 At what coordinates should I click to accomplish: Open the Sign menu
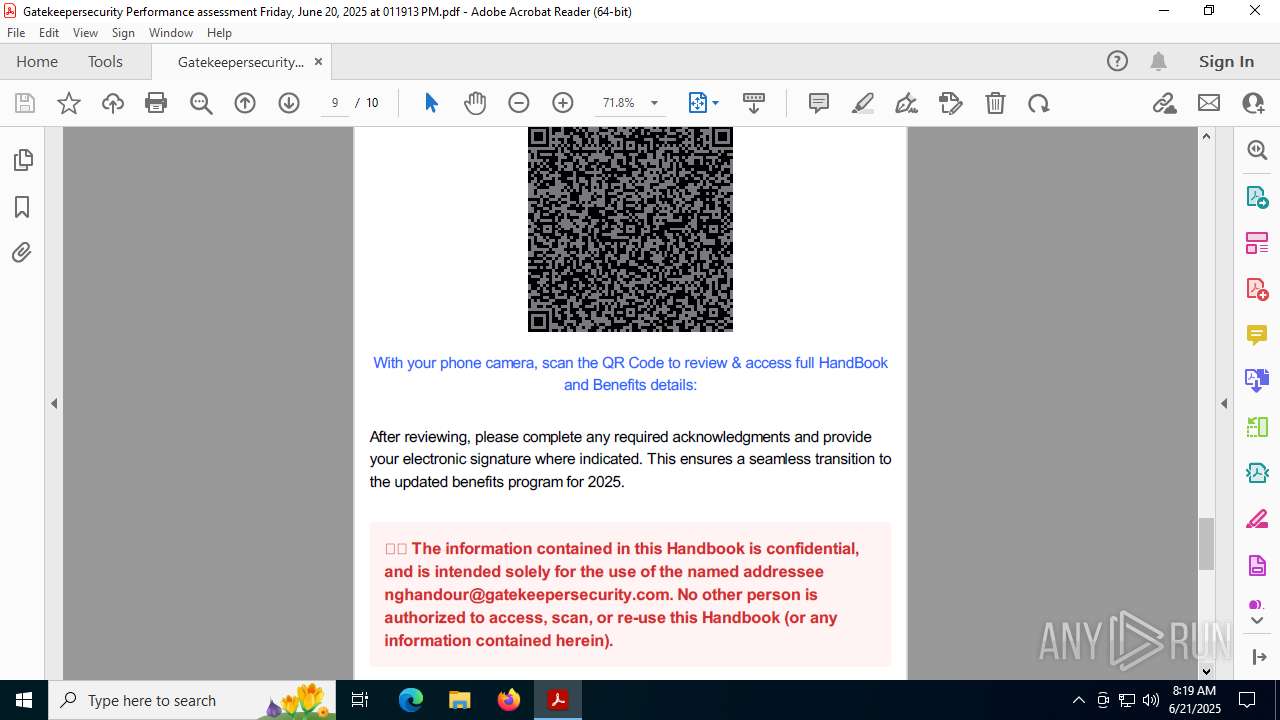[123, 33]
